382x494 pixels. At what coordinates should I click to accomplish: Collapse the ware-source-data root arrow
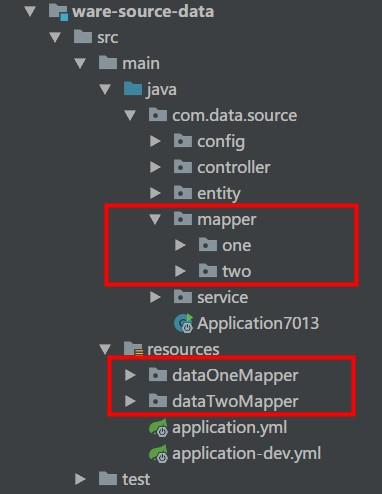[30, 11]
